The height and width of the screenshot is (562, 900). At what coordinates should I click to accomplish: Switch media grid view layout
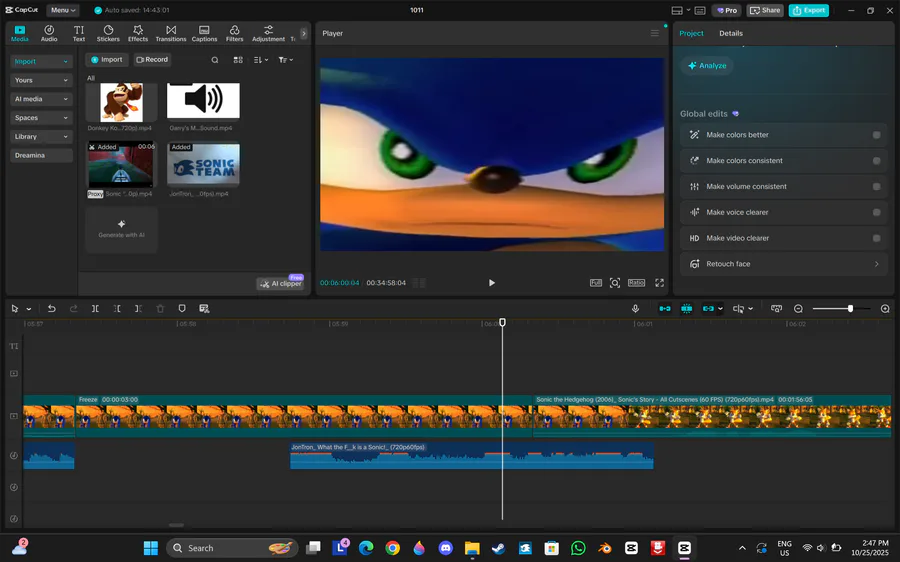click(238, 60)
